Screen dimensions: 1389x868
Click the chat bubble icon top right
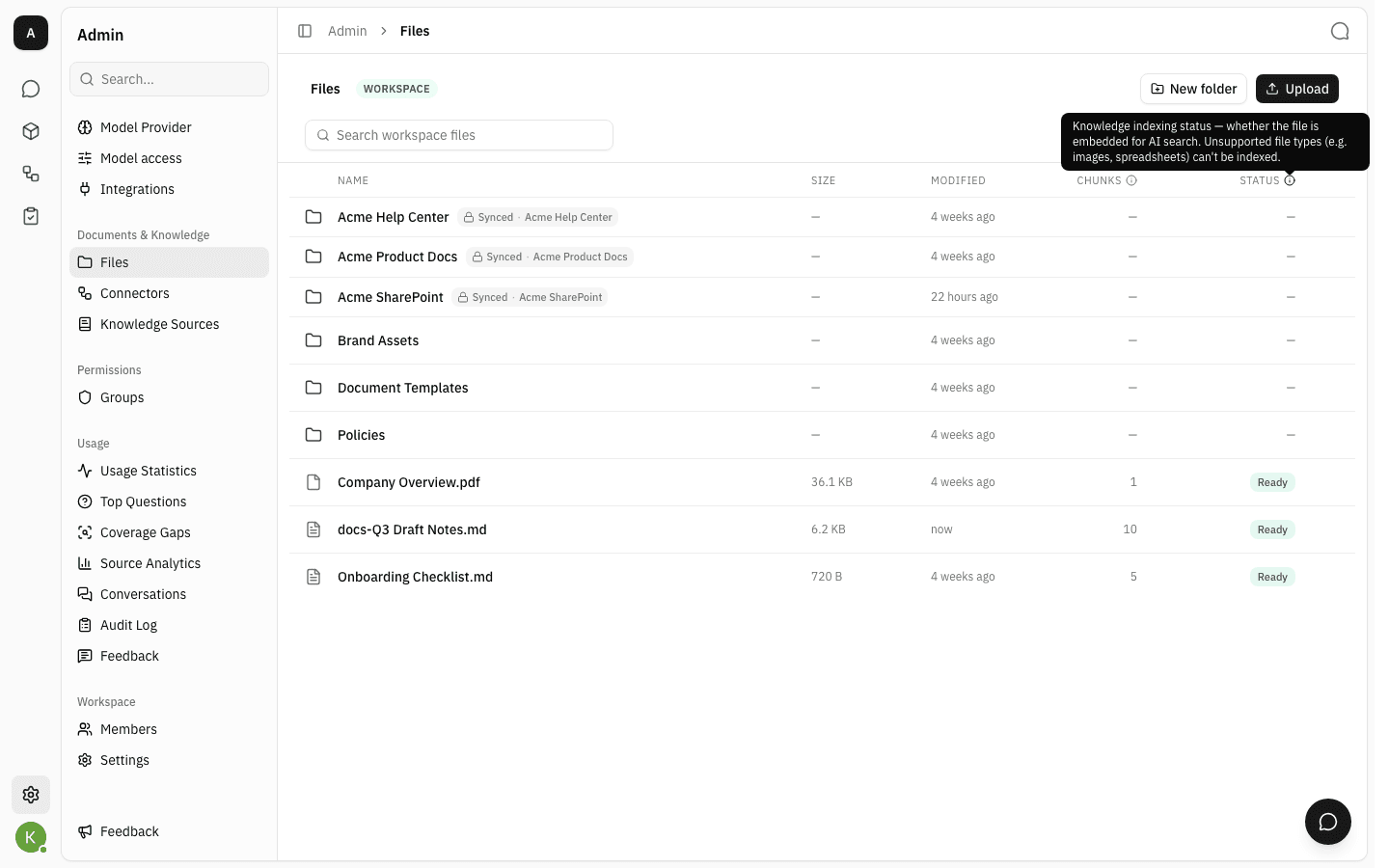pos(1340,31)
